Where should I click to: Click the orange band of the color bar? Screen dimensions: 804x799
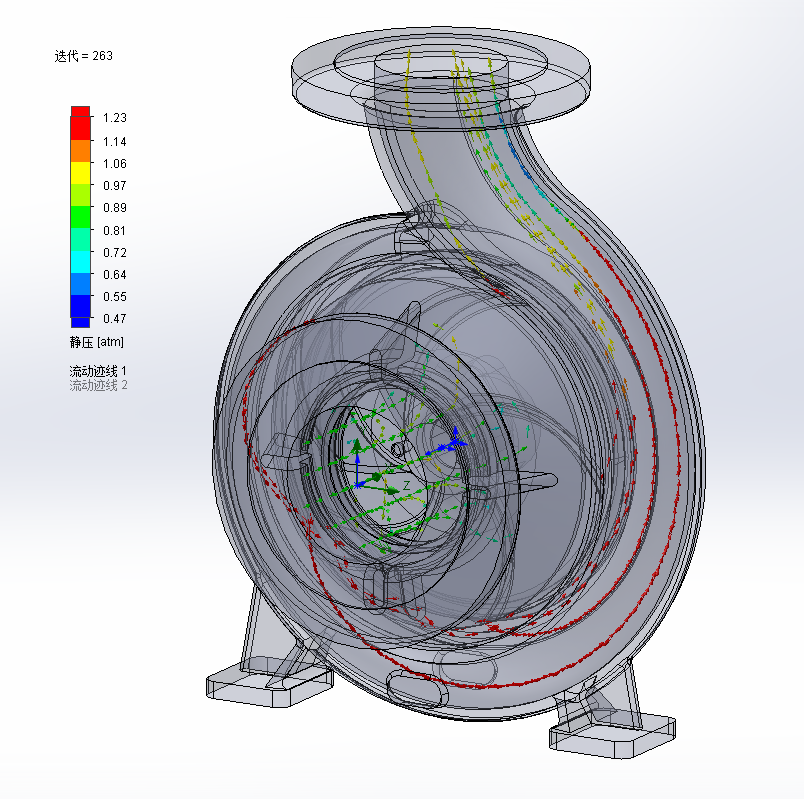click(81, 151)
